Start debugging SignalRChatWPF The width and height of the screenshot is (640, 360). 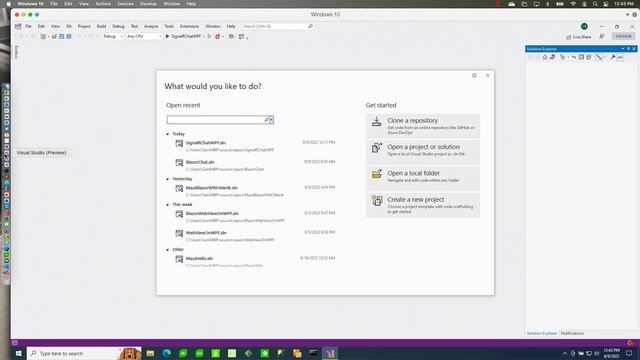[184, 36]
